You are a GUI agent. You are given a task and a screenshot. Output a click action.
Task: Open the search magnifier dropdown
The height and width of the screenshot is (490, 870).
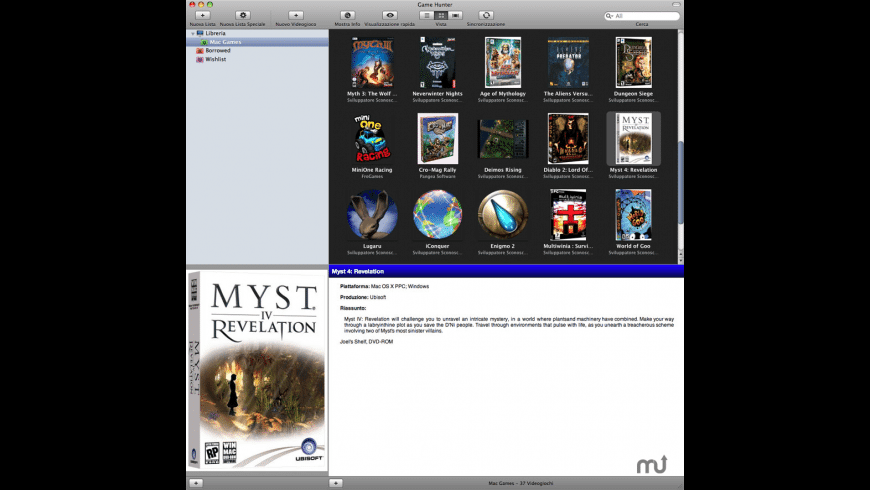tap(609, 16)
